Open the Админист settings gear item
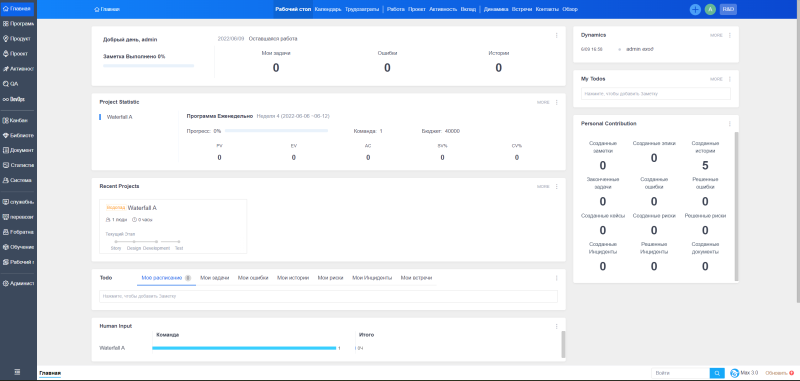Viewport: 800px width, 381px height. coord(18,283)
